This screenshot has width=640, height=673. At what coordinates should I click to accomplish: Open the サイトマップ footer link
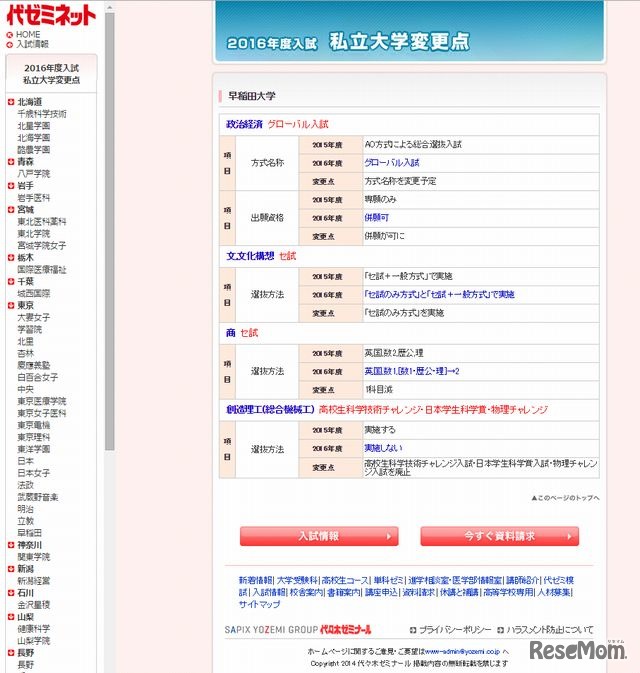[x=259, y=604]
